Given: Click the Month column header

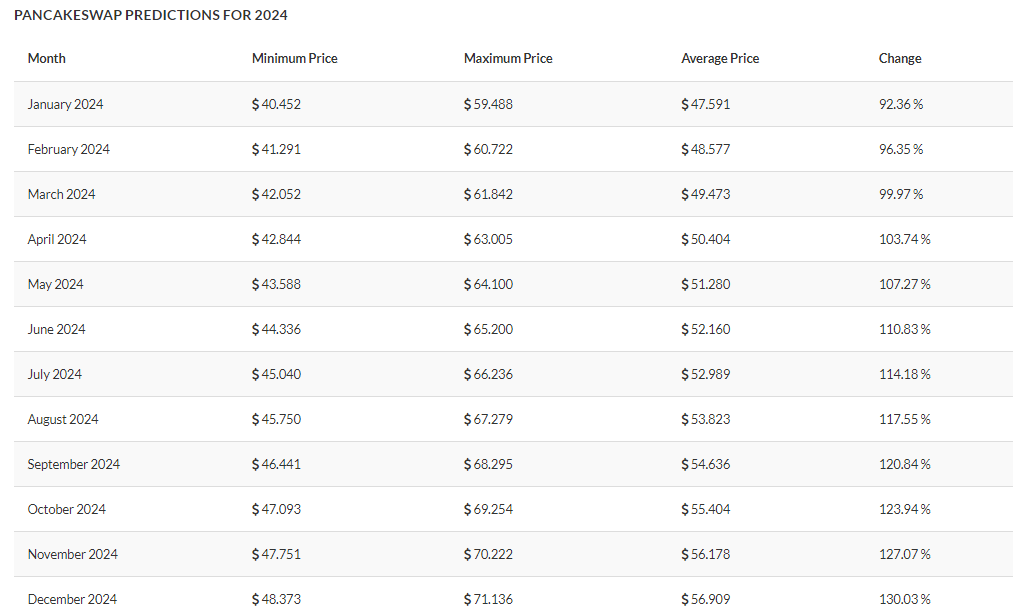Looking at the screenshot, I should (x=47, y=59).
